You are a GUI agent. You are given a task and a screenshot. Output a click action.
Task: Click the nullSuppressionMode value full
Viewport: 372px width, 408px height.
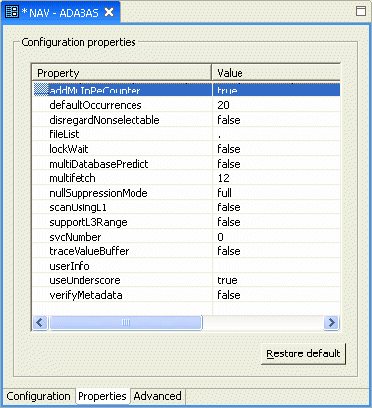[x=224, y=193]
